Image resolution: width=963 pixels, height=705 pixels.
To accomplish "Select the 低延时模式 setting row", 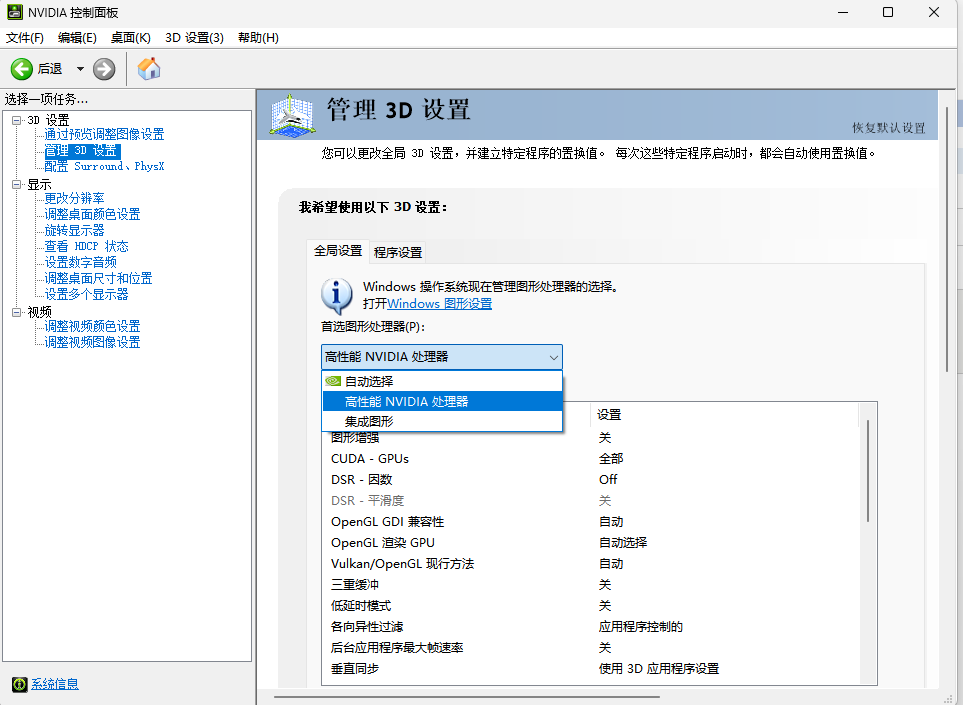I will [x=590, y=606].
